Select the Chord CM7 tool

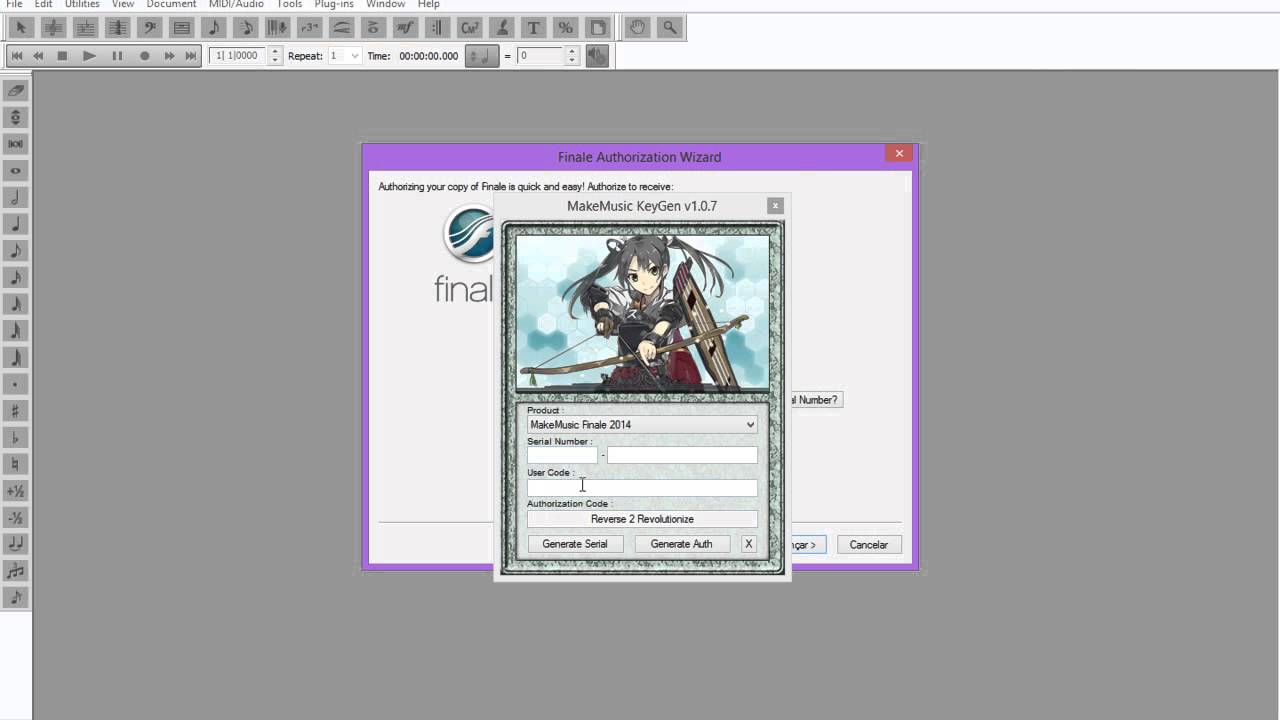click(x=469, y=28)
